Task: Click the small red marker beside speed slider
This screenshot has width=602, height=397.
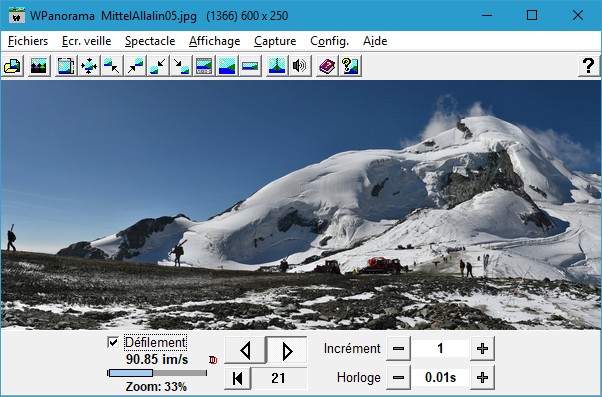Action: pyautogui.click(x=213, y=360)
